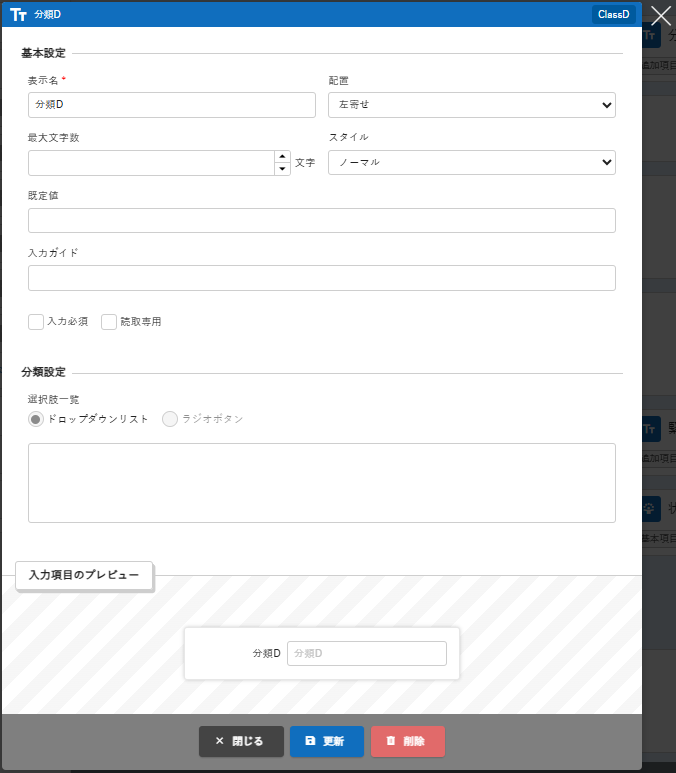This screenshot has height=773, width=676.
Task: Increase 最大文字数 with the up arrow
Action: pyautogui.click(x=282, y=157)
